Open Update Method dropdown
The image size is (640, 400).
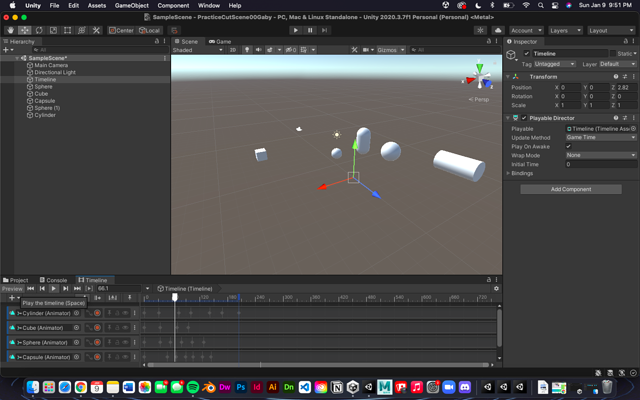pyautogui.click(x=601, y=138)
